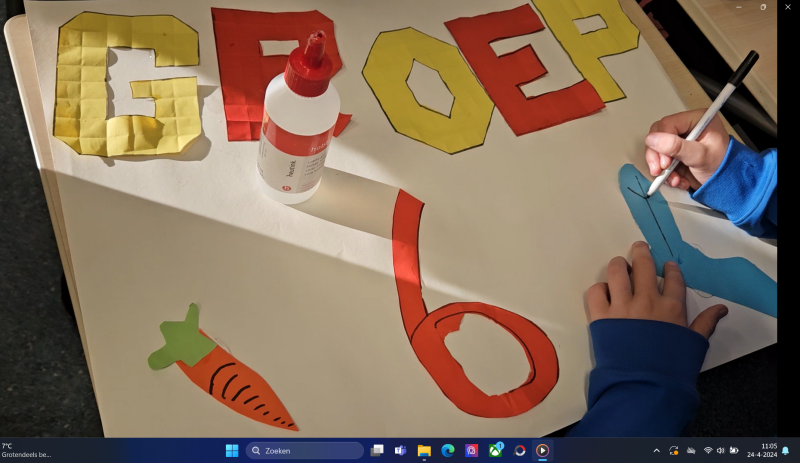800x463 pixels.
Task: Open the weather widget showing 7°C
Action: [27, 450]
